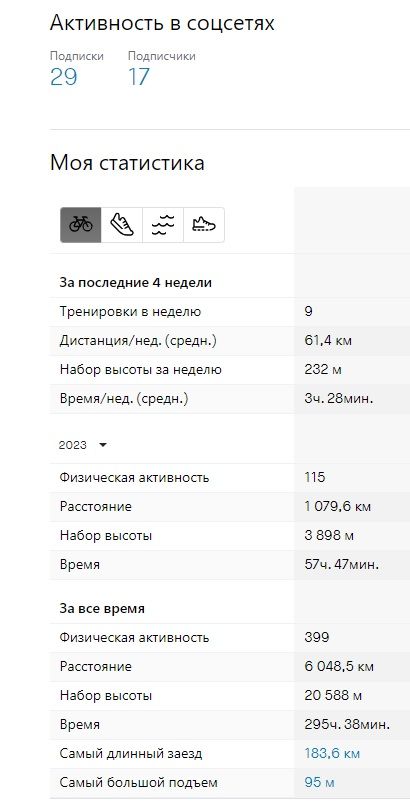Open the Подписчики count 17
This screenshot has width=410, height=806.
[x=139, y=77]
